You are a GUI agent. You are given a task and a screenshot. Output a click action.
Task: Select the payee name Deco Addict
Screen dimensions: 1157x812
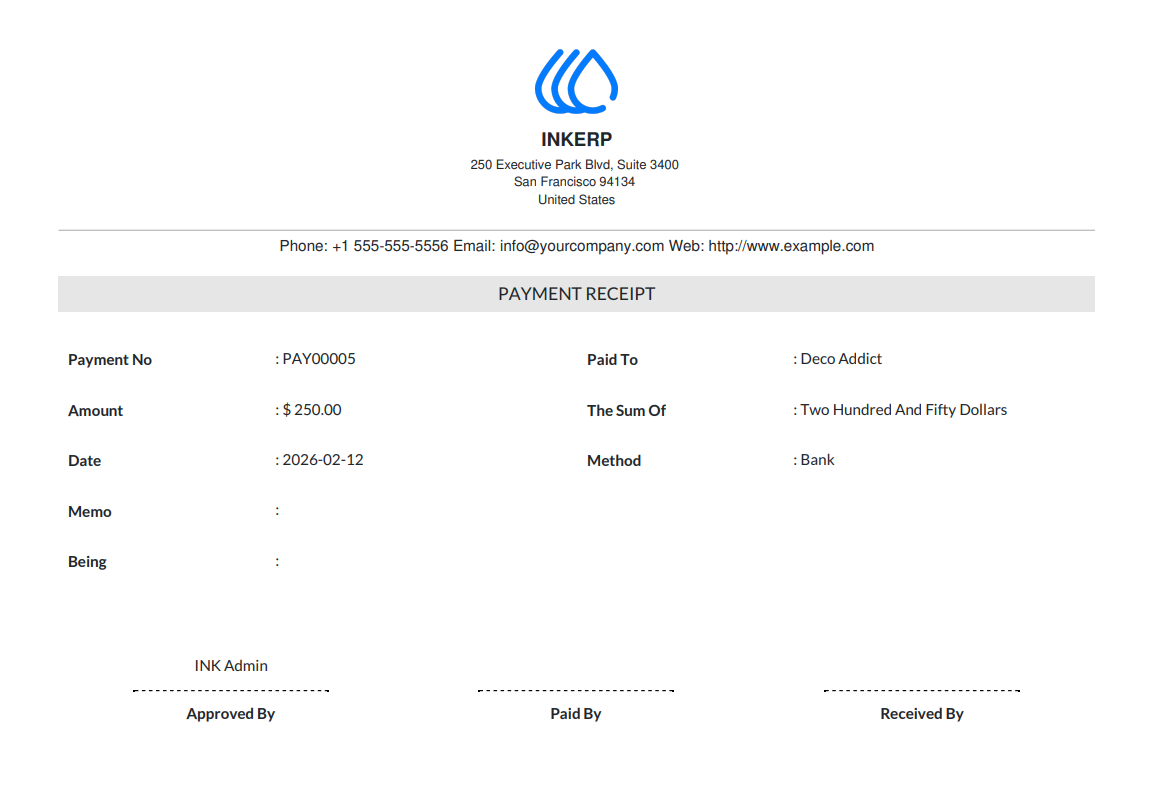point(840,359)
